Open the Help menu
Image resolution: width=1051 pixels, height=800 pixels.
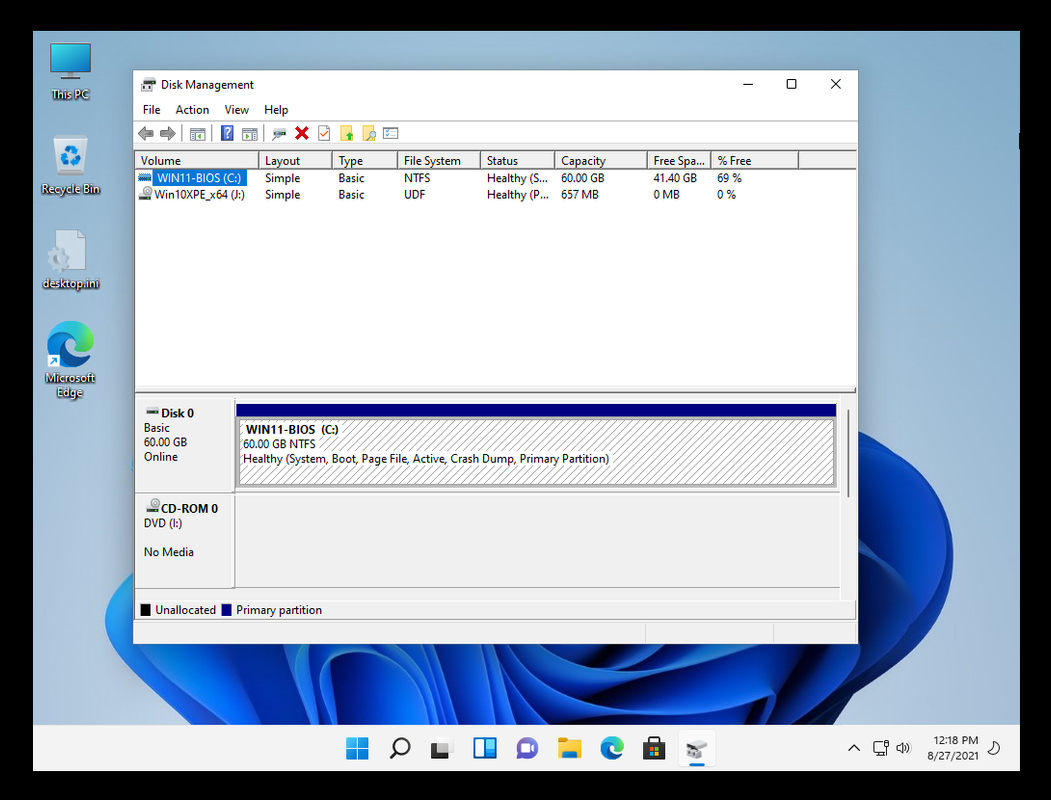pyautogui.click(x=276, y=110)
